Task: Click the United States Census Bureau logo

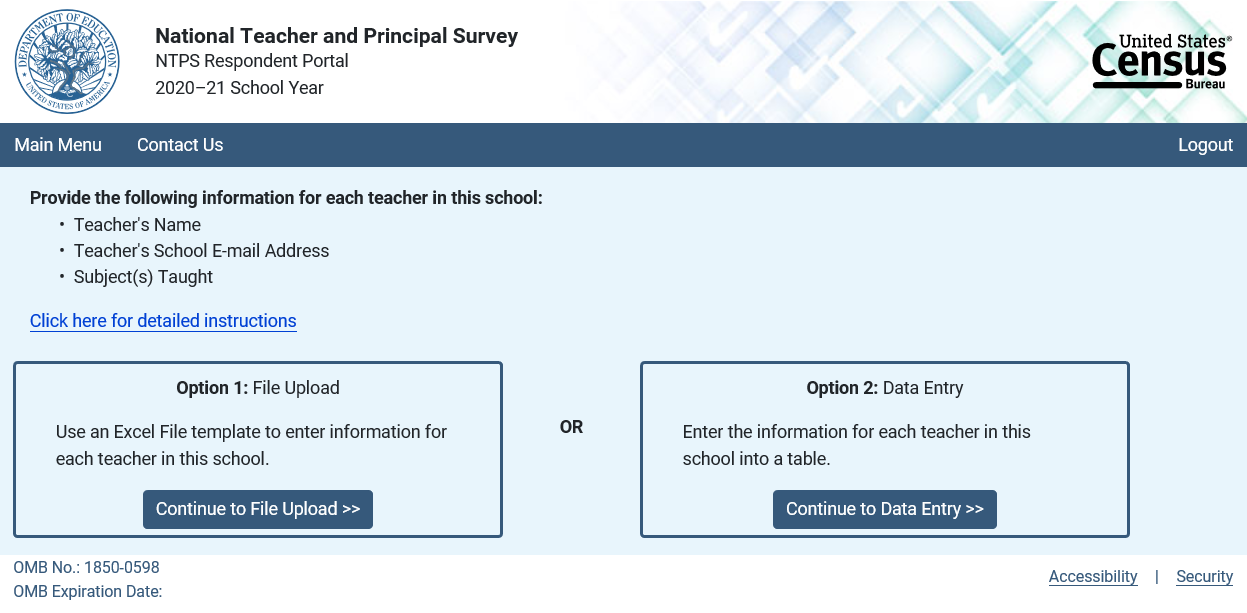Action: click(x=1161, y=62)
